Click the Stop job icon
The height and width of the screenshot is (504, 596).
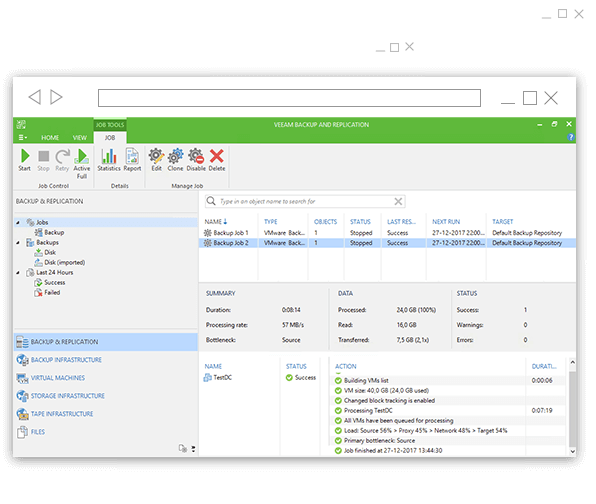click(43, 160)
